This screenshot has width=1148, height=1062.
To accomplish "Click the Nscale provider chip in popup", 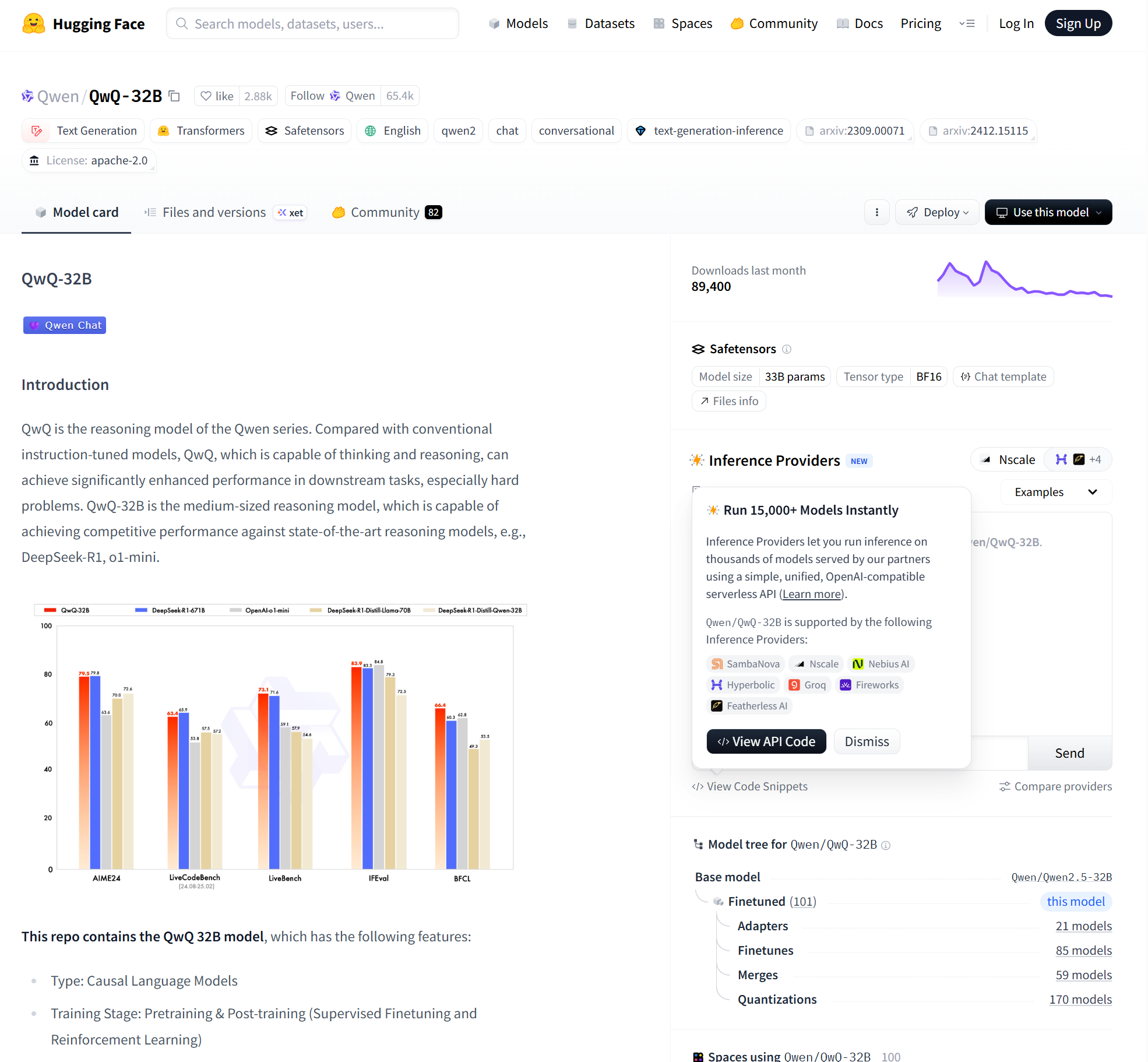I will [816, 664].
